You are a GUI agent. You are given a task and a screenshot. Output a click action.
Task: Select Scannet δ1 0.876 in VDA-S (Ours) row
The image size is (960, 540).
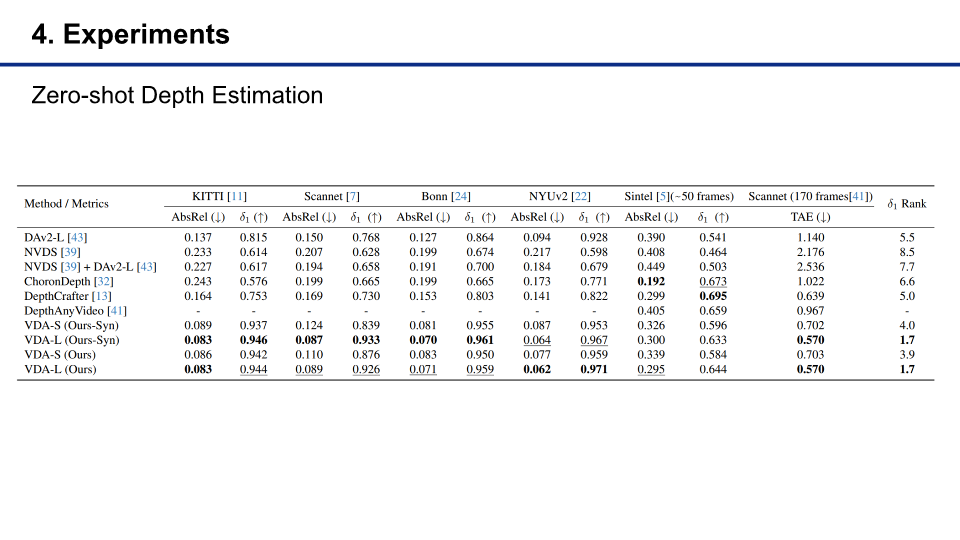coord(366,354)
